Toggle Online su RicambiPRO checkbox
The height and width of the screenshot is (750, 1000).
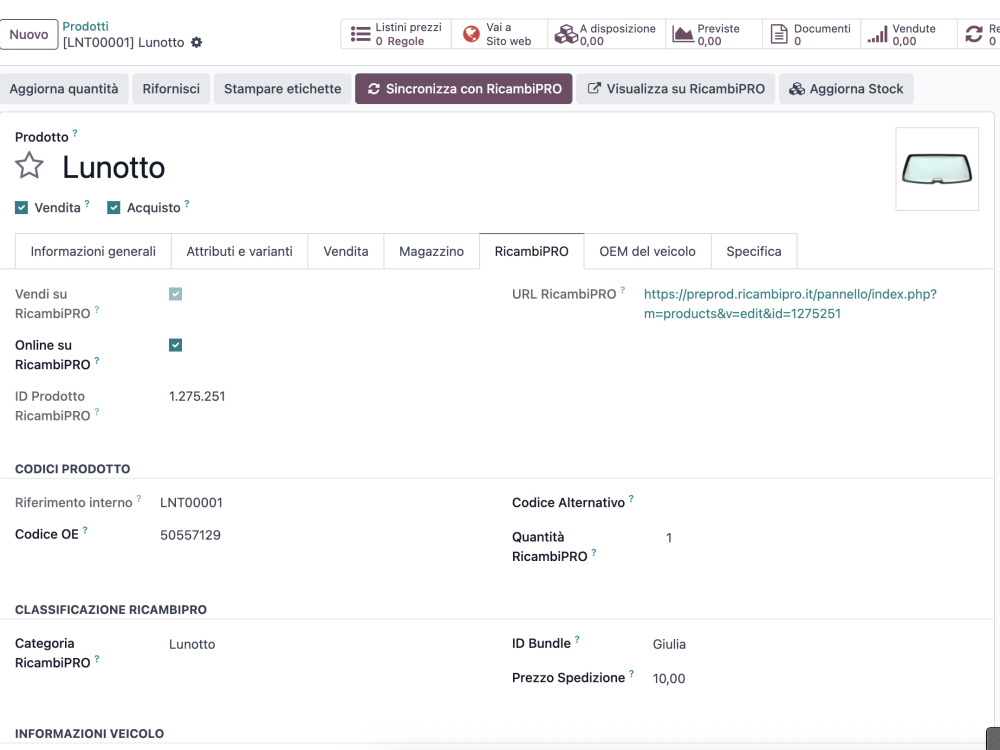[x=175, y=345]
